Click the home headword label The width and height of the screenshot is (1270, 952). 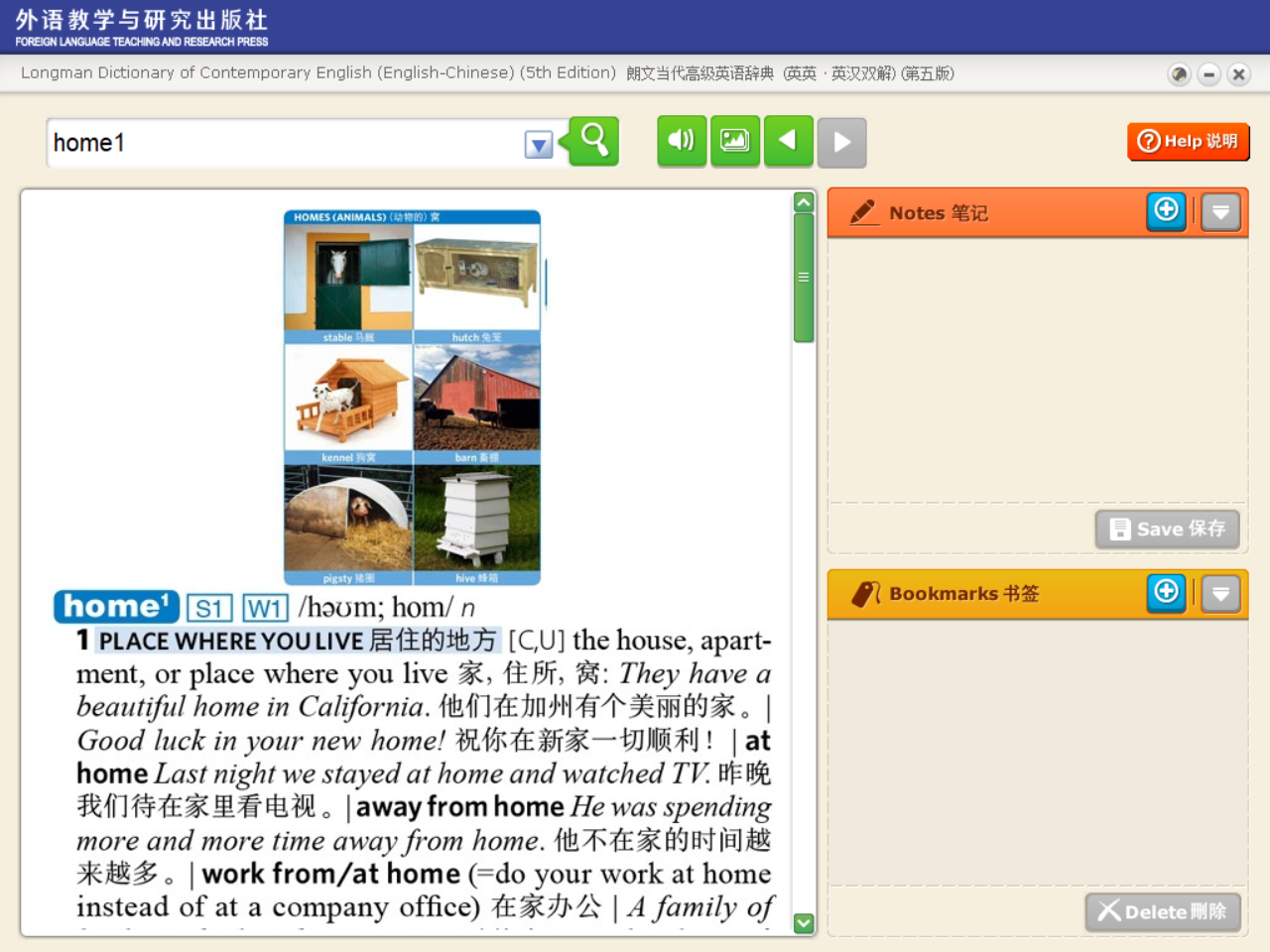116,607
